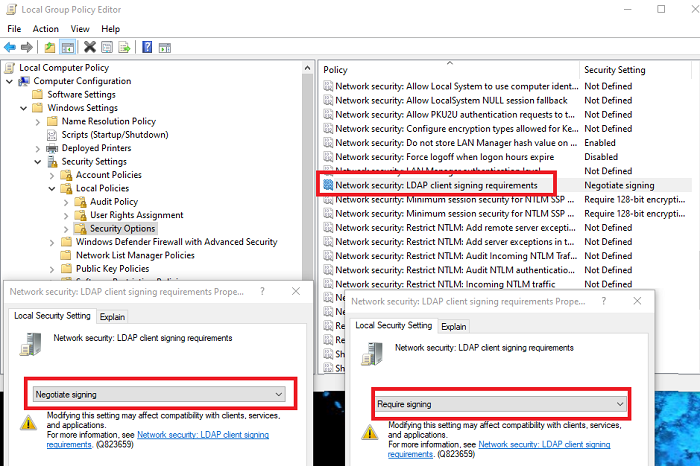Open the File menu

(14, 29)
